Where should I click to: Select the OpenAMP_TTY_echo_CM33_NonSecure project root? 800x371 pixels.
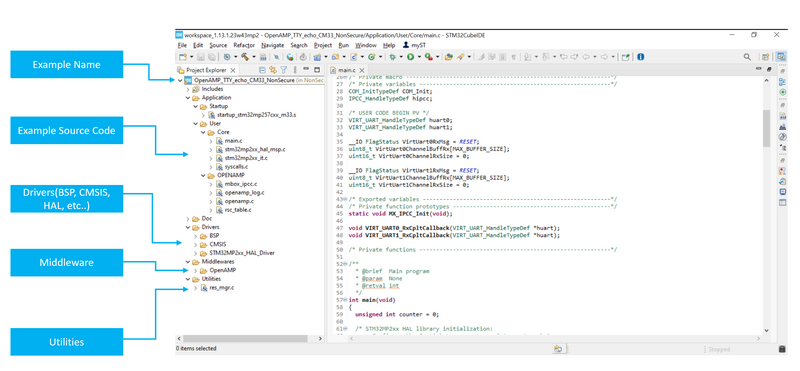[x=244, y=80]
